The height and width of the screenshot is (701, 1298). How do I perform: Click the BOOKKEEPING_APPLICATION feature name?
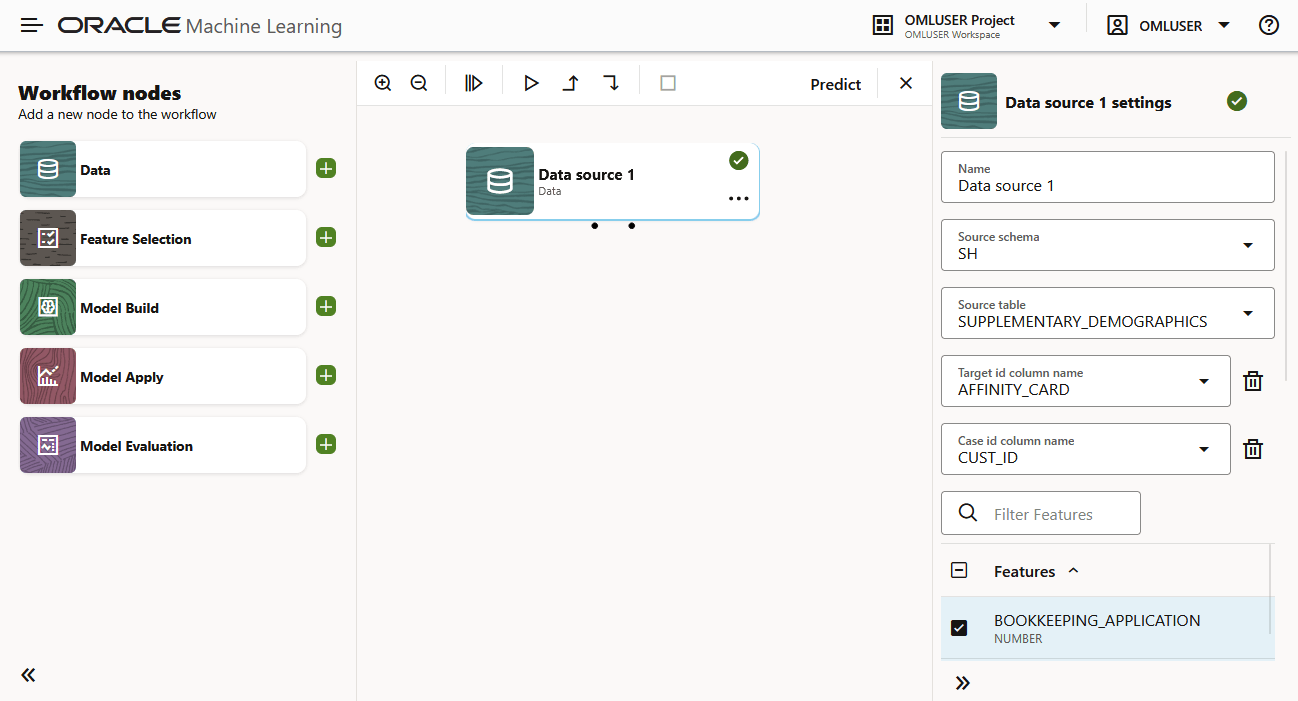coord(1097,620)
